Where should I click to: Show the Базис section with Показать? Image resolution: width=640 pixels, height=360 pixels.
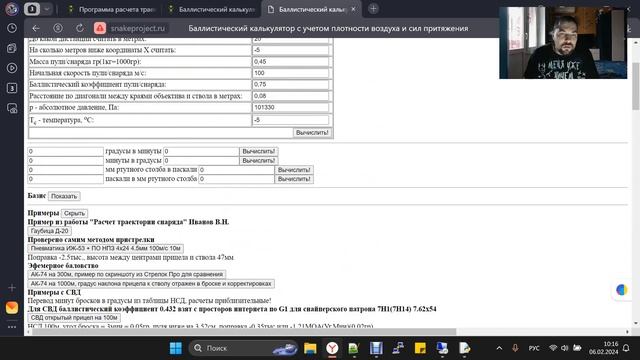[x=64, y=196]
